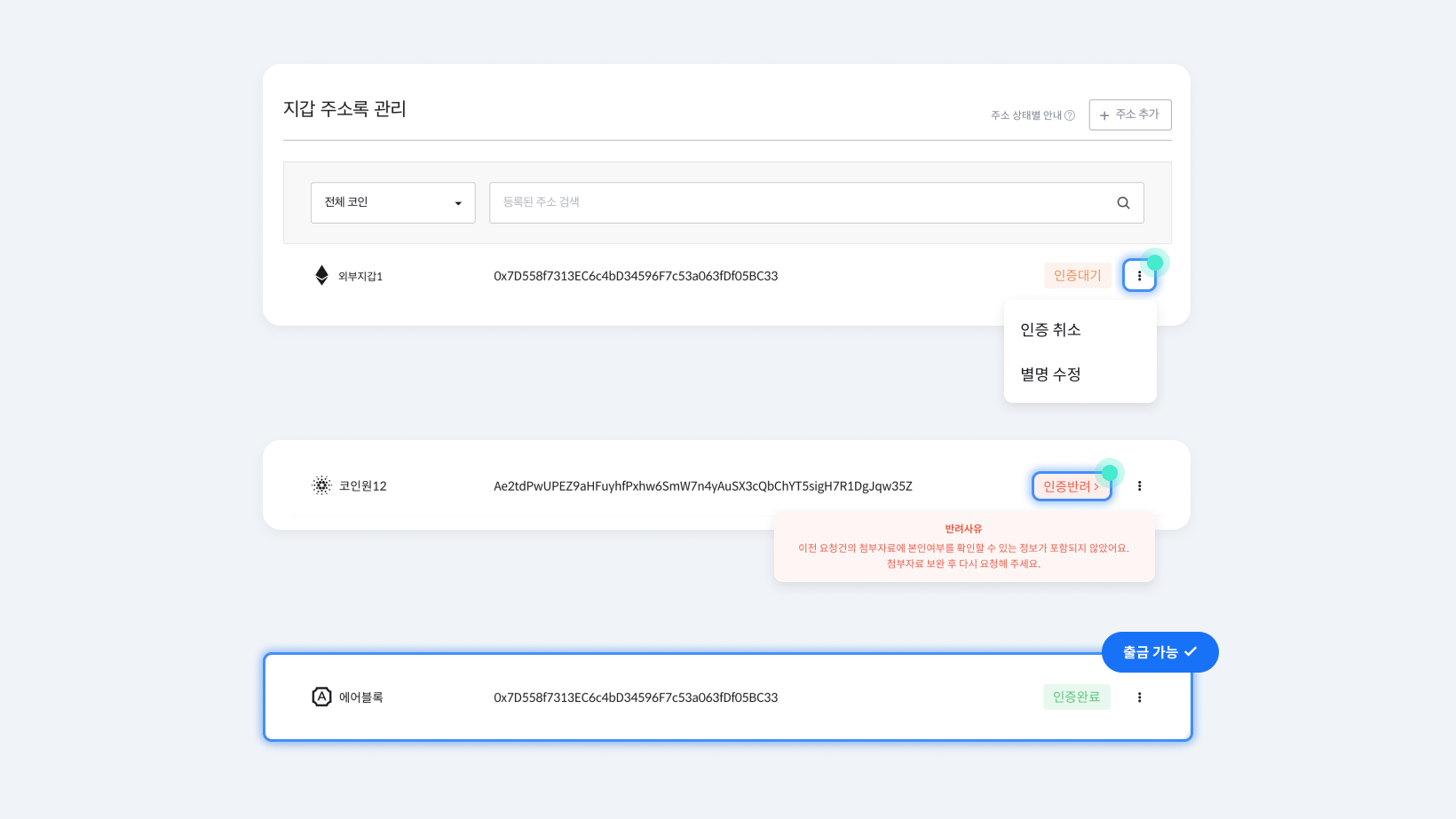Click the help icon beside 주소 상태별 안내

point(1070,115)
